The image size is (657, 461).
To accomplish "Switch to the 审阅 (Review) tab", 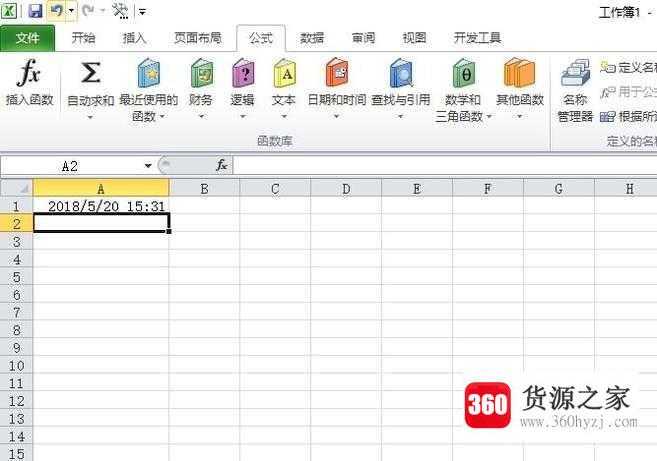I will pyautogui.click(x=363, y=38).
